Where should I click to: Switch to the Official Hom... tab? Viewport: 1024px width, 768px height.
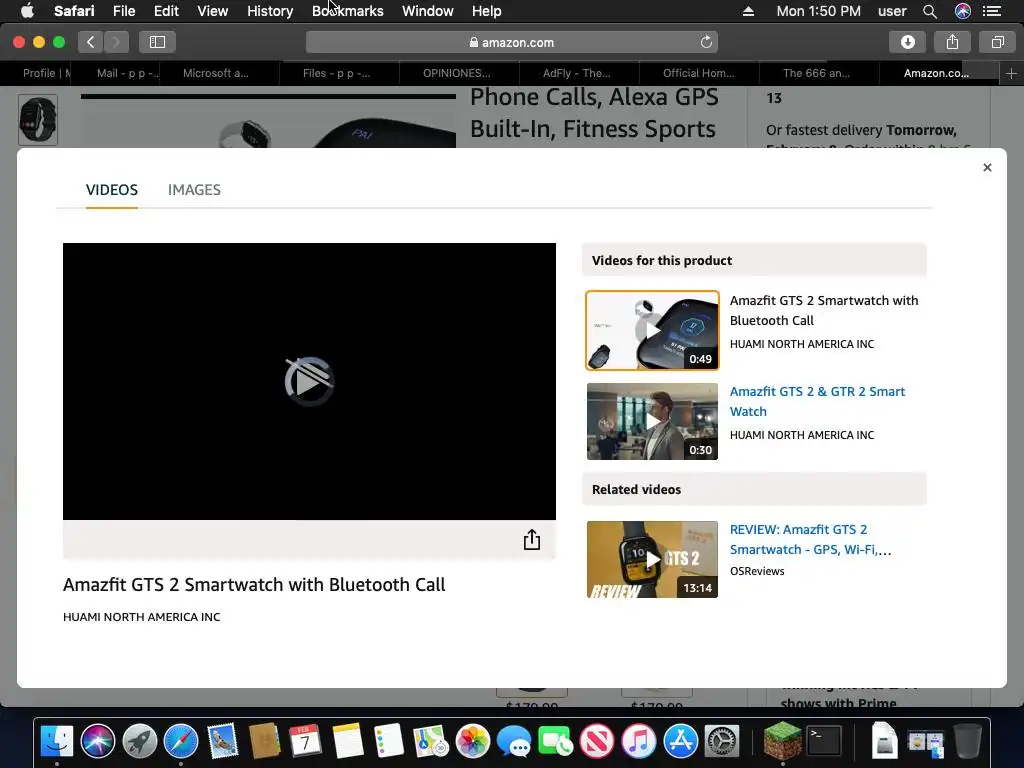[698, 73]
